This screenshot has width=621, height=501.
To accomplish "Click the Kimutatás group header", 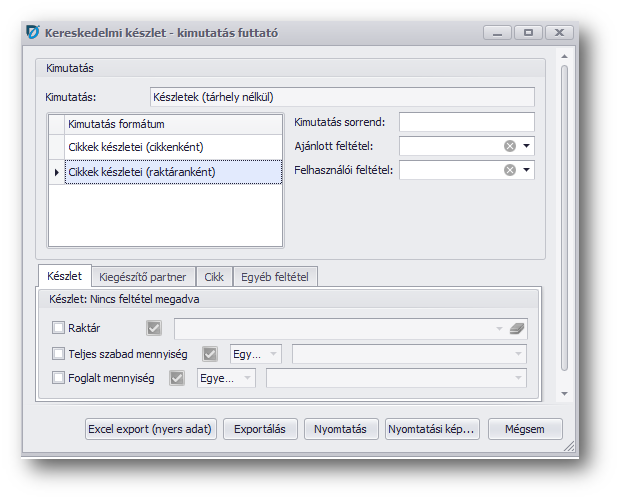I will click(x=290, y=68).
